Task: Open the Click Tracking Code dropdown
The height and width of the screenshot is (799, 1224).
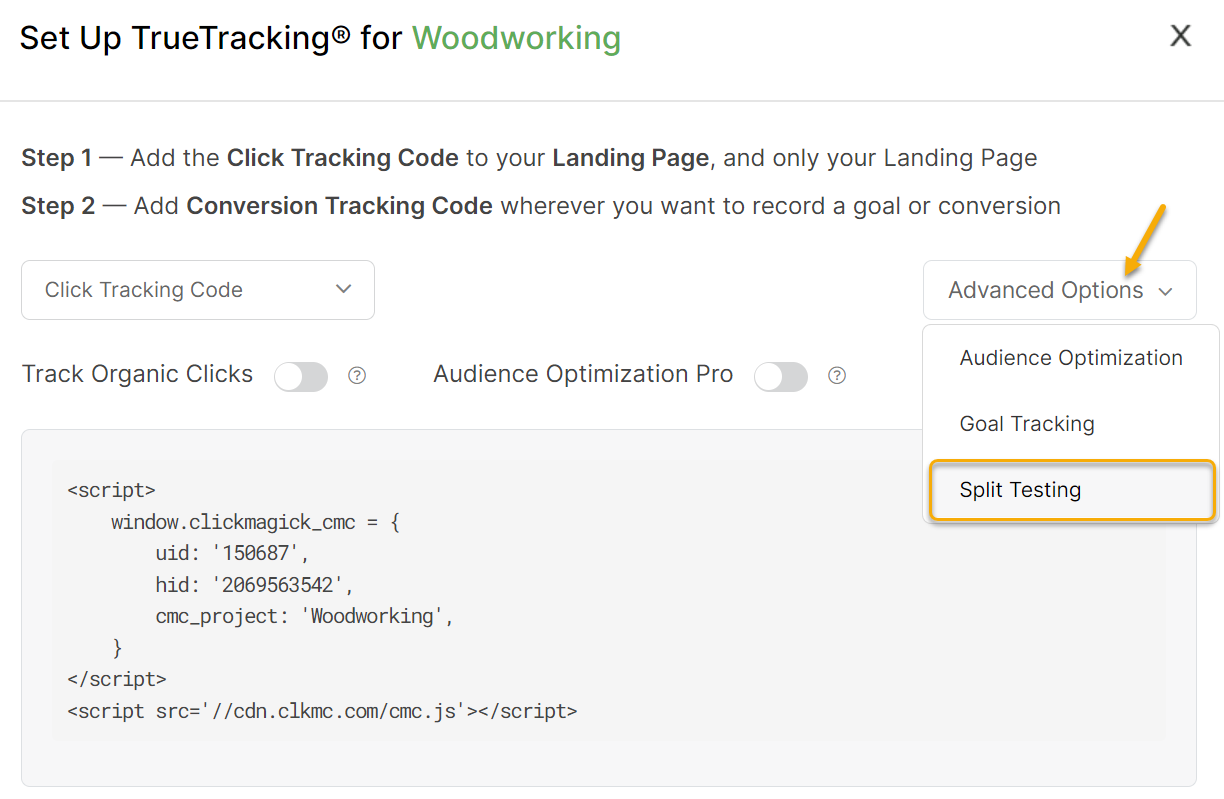Action: coord(198,290)
